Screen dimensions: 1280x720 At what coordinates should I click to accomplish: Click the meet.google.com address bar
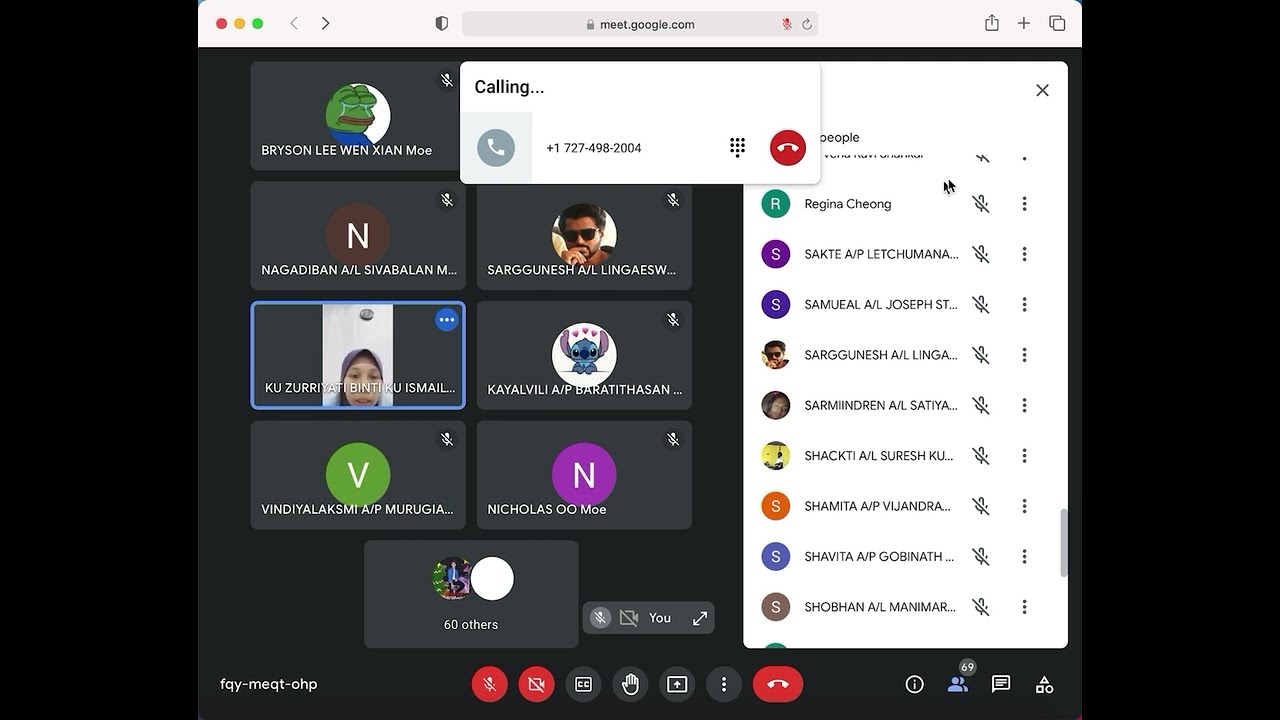[x=640, y=24]
